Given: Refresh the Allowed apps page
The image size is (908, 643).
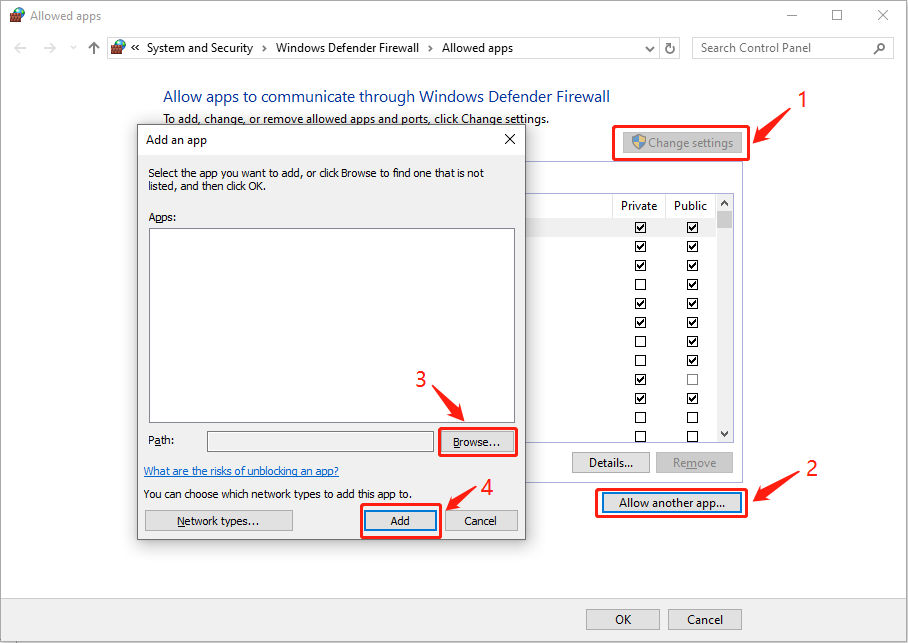Looking at the screenshot, I should (x=670, y=48).
